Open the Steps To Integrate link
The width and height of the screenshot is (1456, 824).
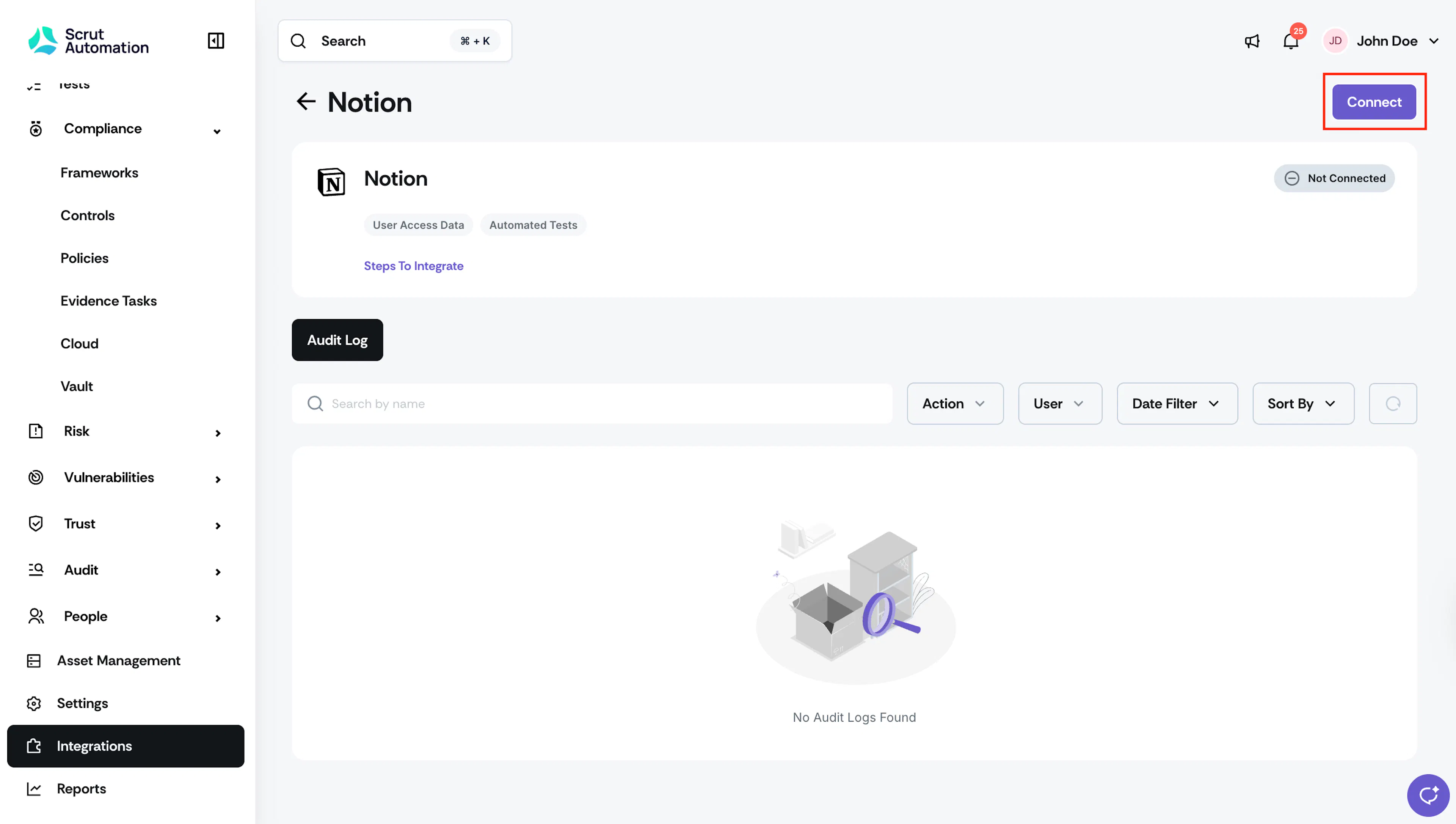413,266
